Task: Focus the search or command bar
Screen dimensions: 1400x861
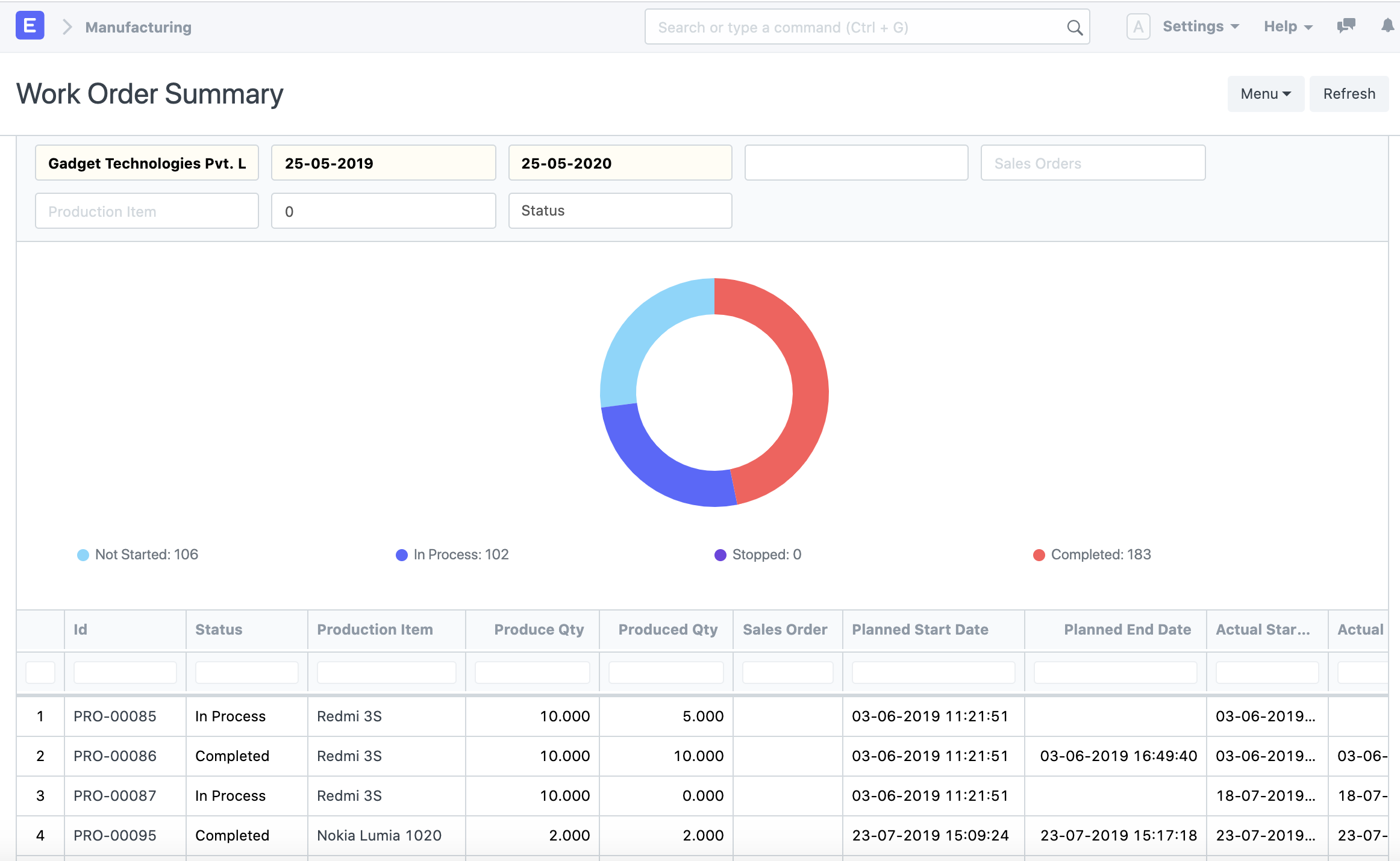Action: pyautogui.click(x=867, y=27)
